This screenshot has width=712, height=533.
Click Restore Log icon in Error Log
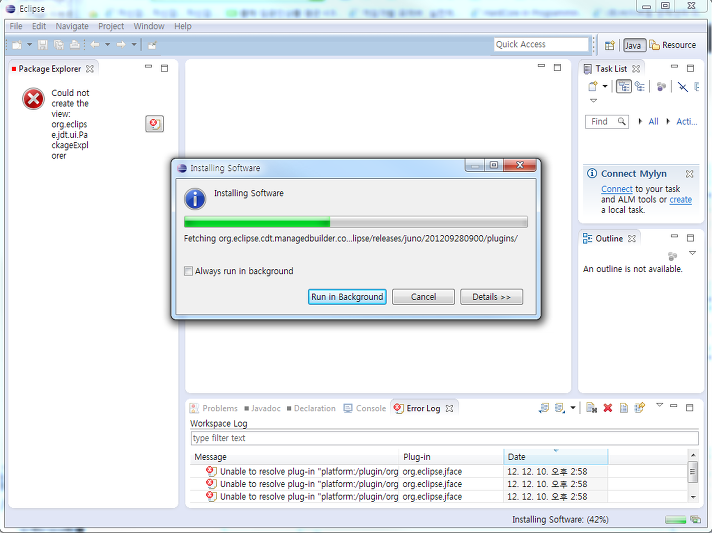point(640,408)
